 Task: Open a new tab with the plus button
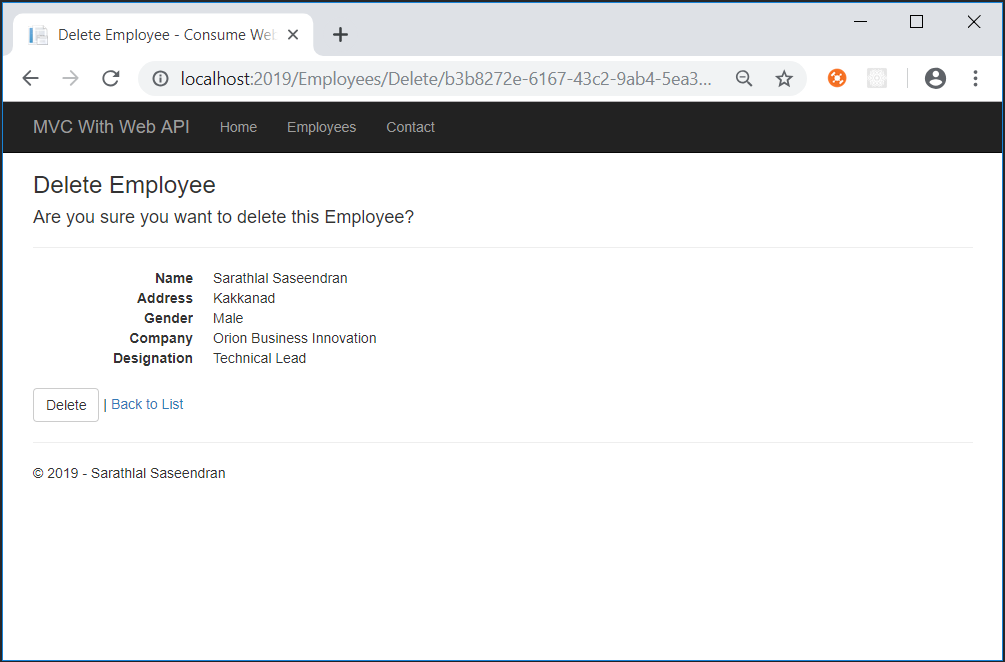point(340,33)
